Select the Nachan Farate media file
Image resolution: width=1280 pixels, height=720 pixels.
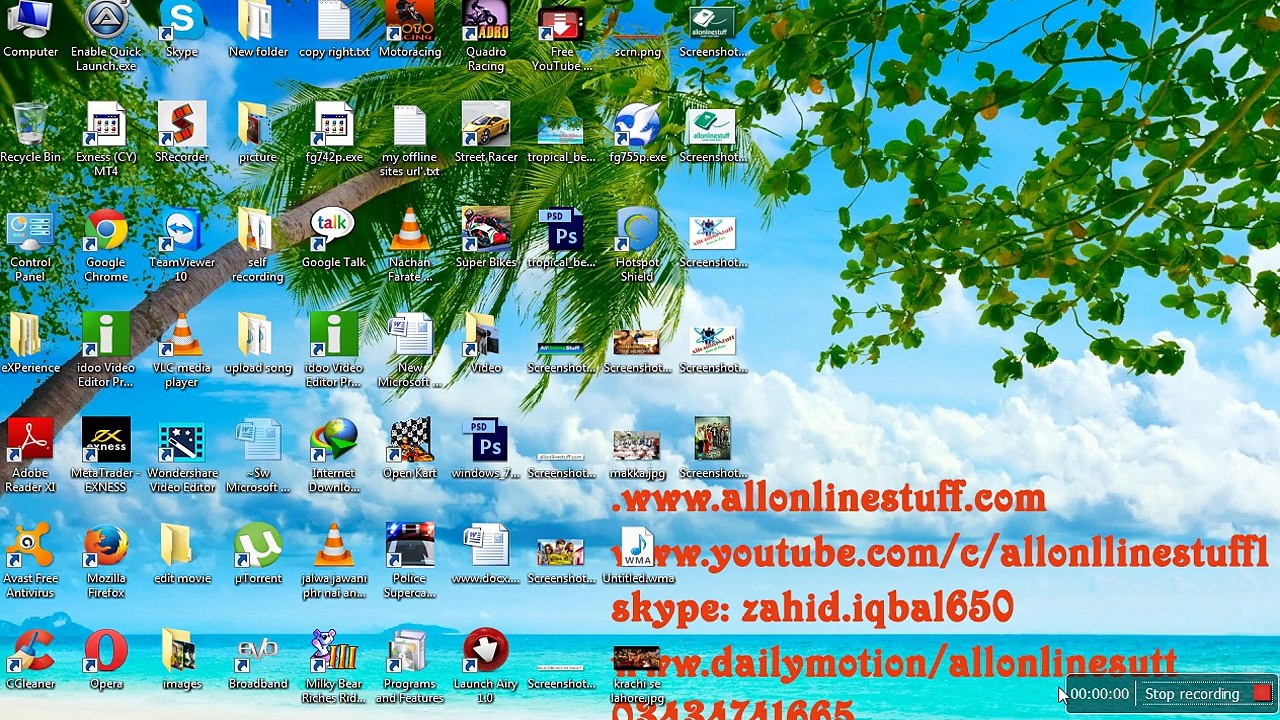point(410,246)
